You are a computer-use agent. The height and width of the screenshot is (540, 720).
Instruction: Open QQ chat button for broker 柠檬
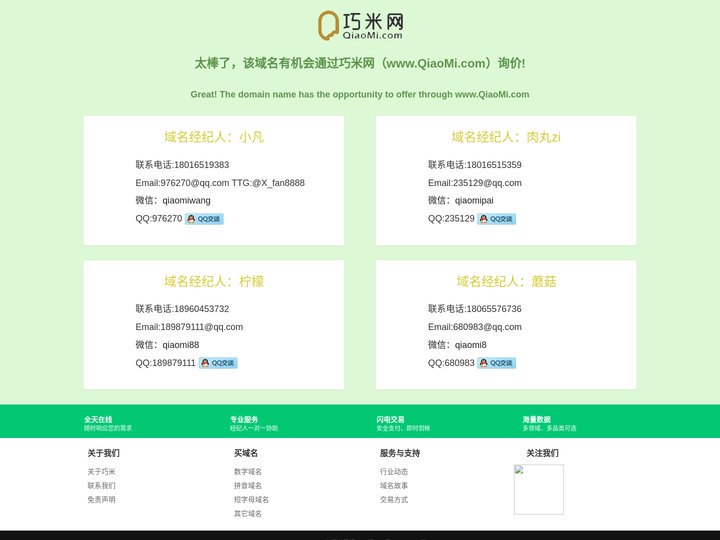click(218, 363)
